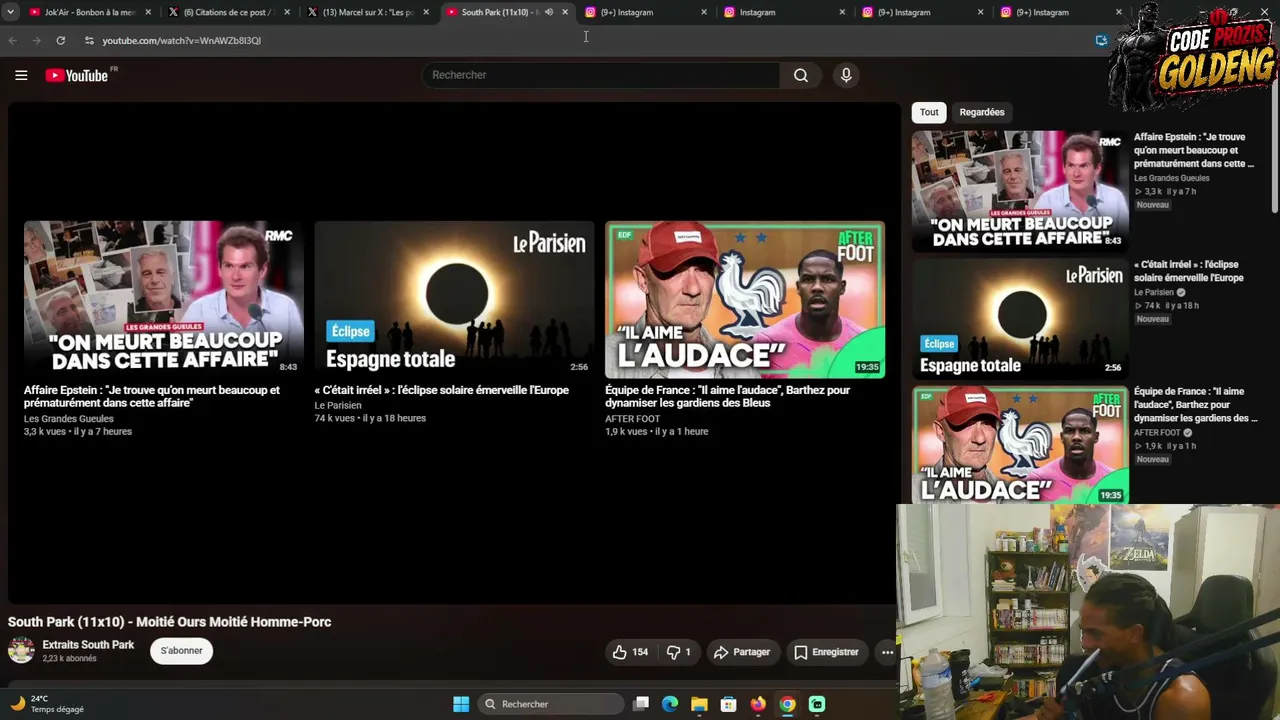Viewport: 1280px width, 720px height.
Task: Go forward in browser history
Action: 37,40
